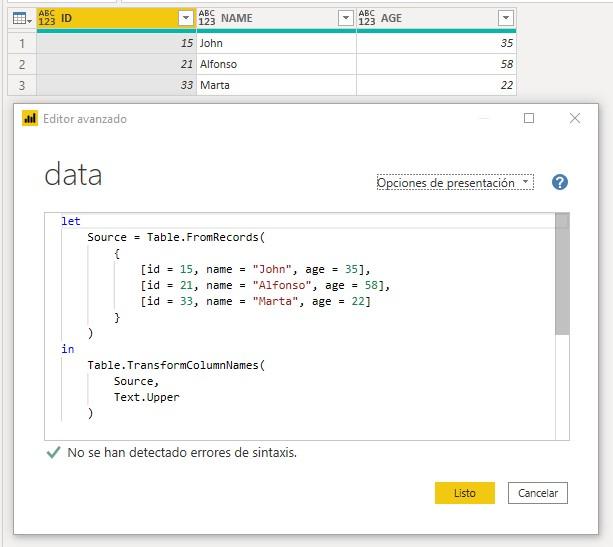613x547 pixels.
Task: Click the John name cell
Action: [276, 43]
